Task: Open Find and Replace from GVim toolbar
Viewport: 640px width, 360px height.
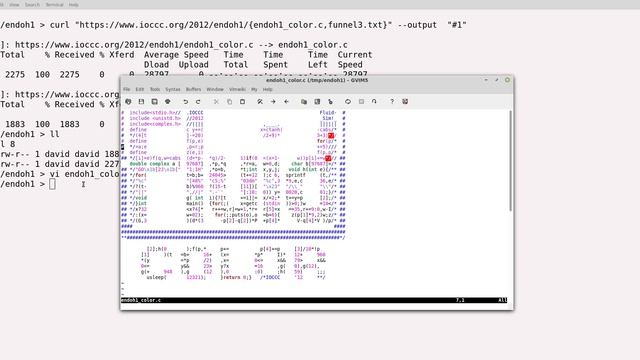Action: pos(260,102)
